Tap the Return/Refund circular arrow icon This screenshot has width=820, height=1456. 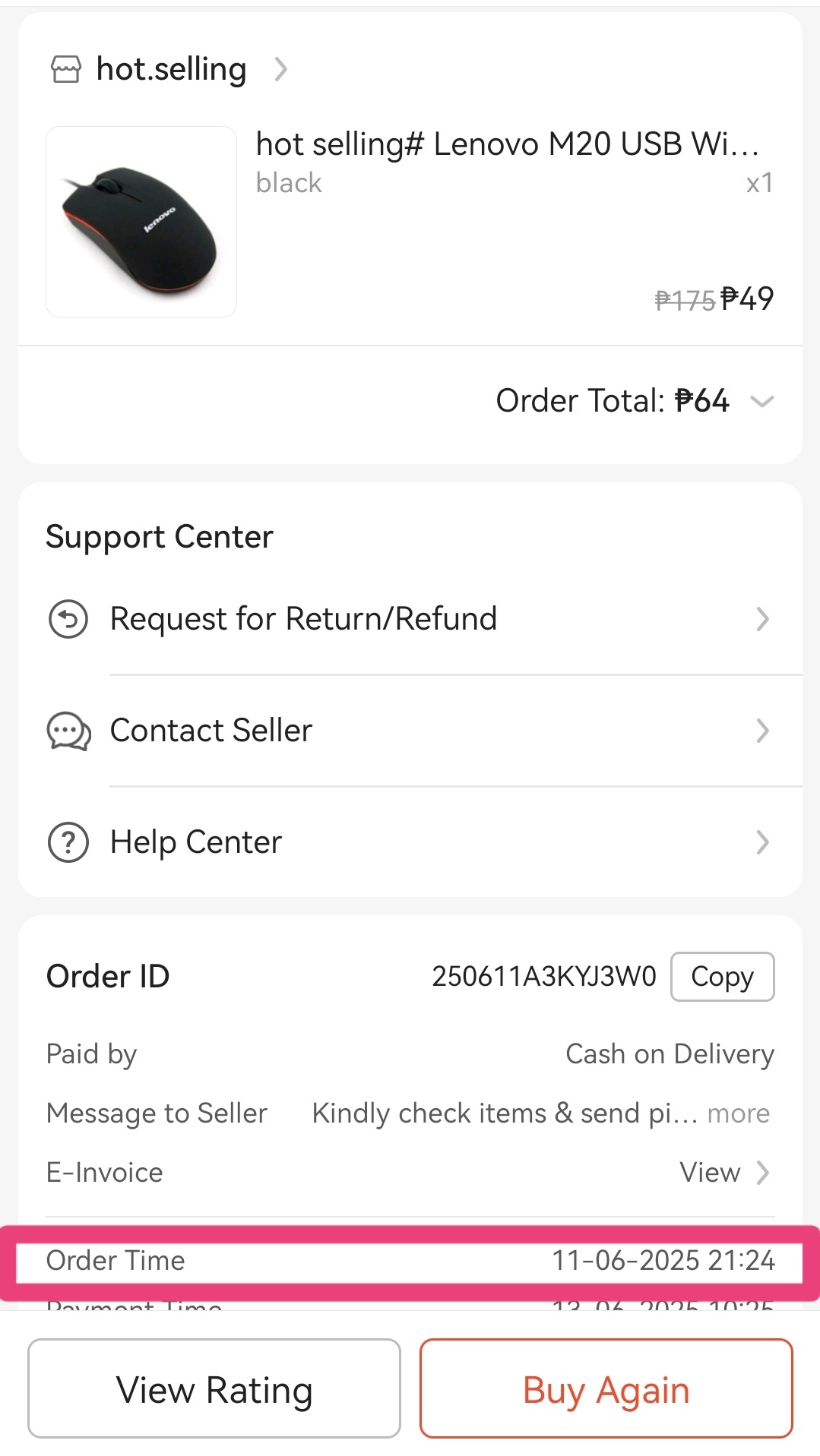point(68,619)
